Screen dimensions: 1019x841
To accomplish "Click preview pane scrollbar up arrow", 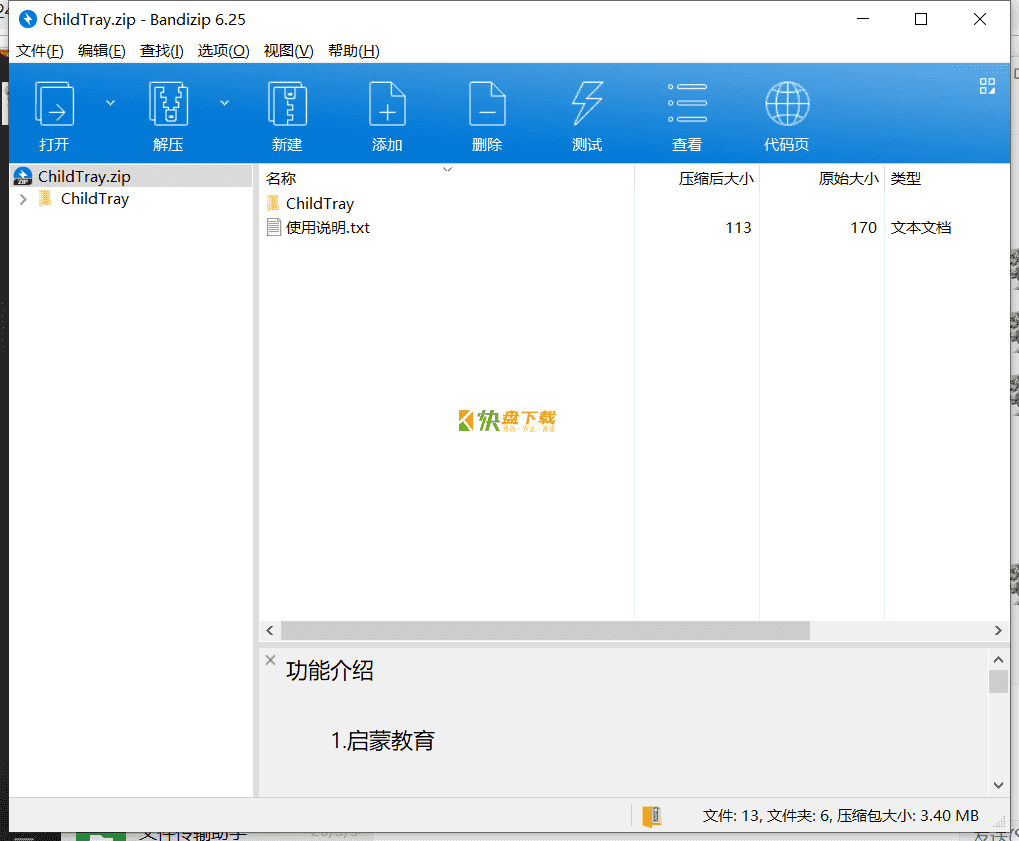I will coord(999,660).
